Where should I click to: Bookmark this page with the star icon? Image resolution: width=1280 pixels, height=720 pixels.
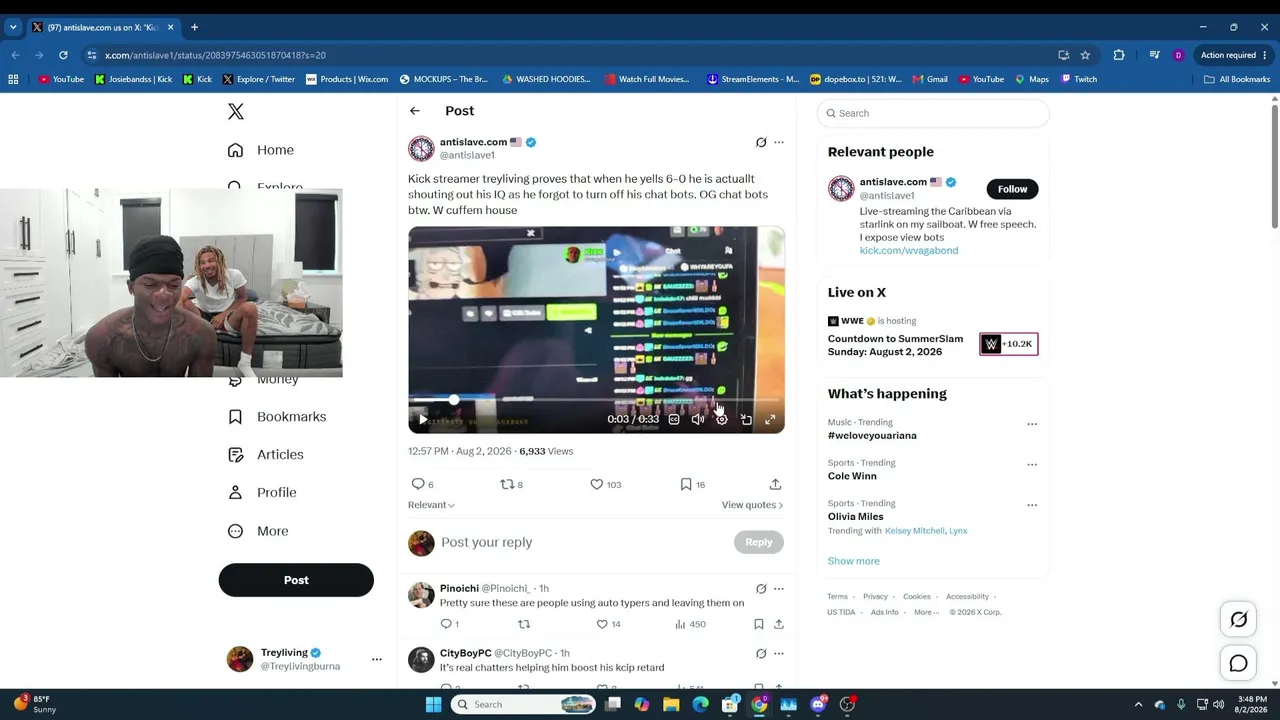point(1085,55)
